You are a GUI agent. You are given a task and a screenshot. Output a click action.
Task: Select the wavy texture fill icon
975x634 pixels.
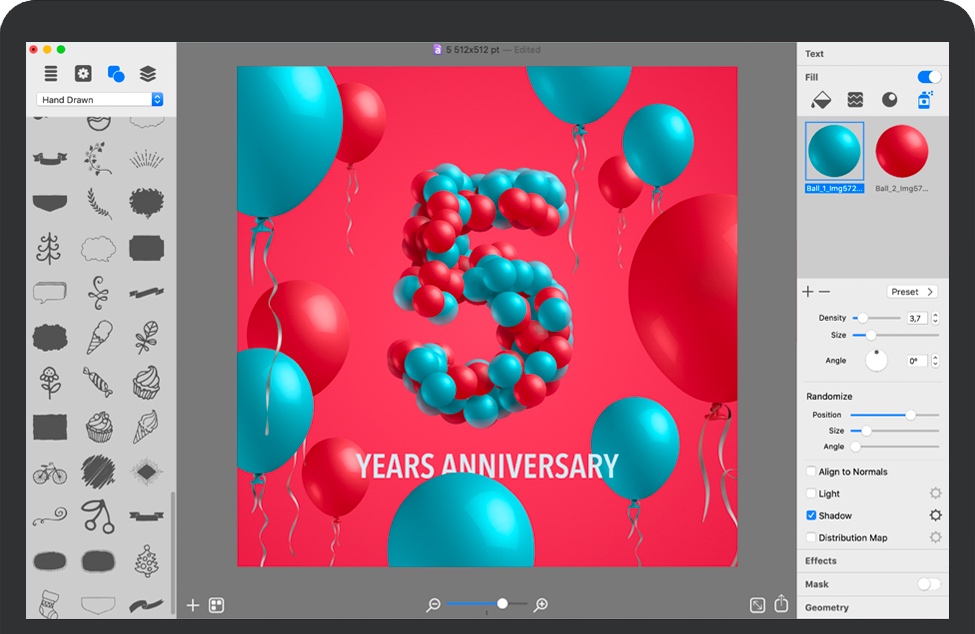855,100
